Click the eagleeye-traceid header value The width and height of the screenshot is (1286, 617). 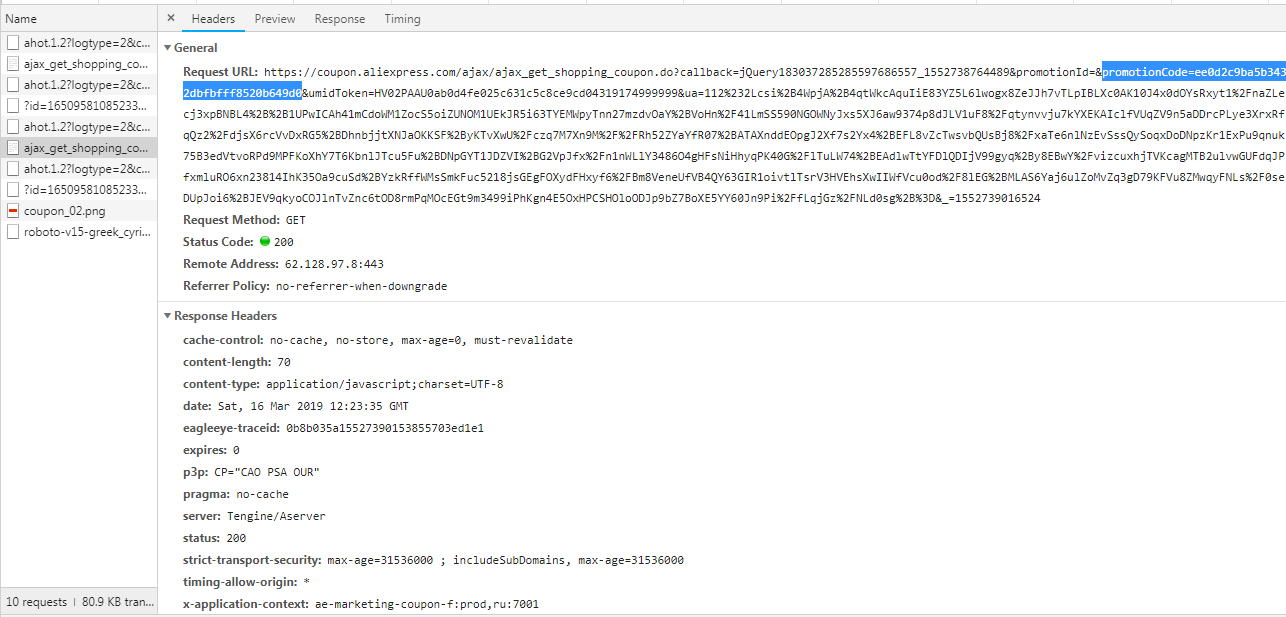385,428
